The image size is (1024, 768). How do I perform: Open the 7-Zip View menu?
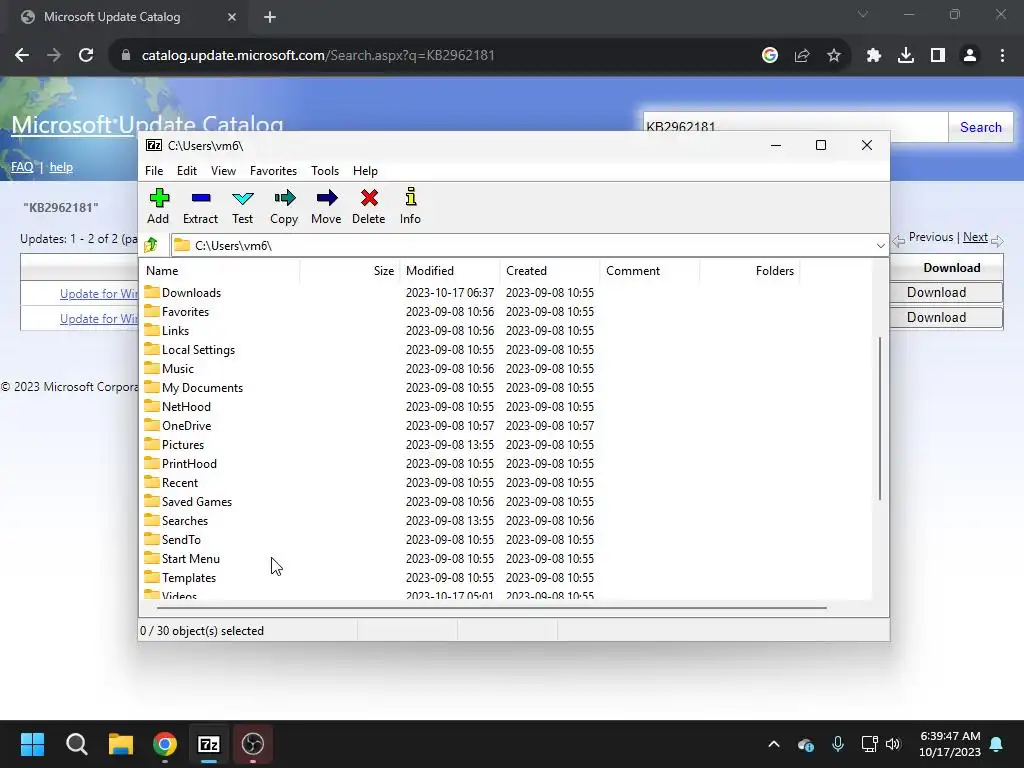(x=223, y=170)
